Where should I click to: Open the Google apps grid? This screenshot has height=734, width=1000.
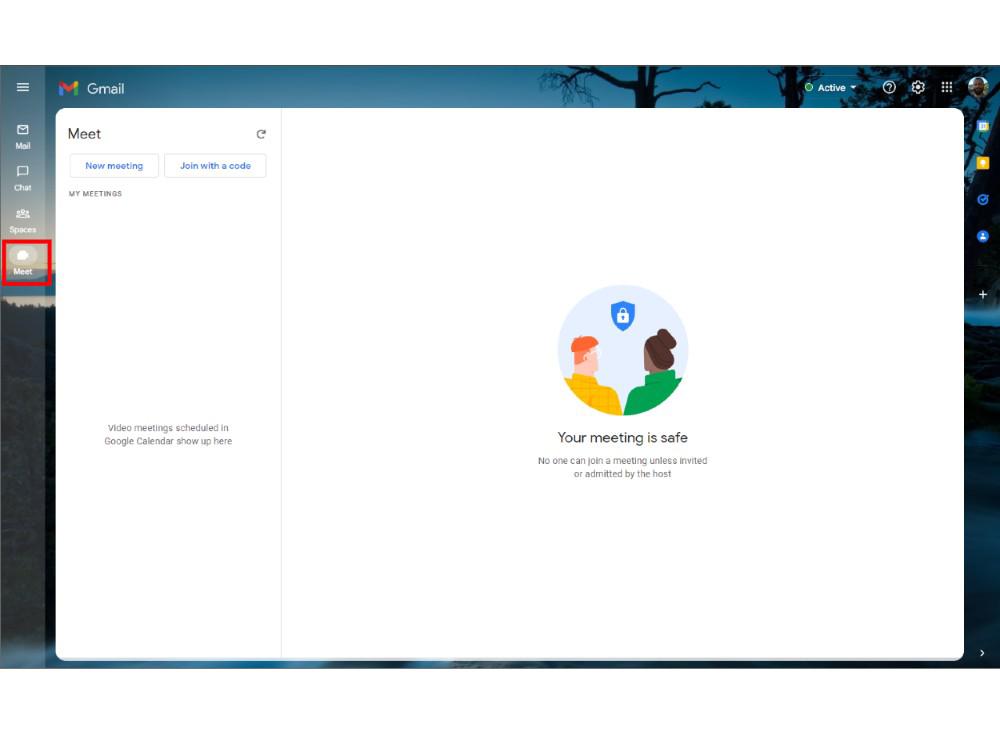(x=947, y=87)
